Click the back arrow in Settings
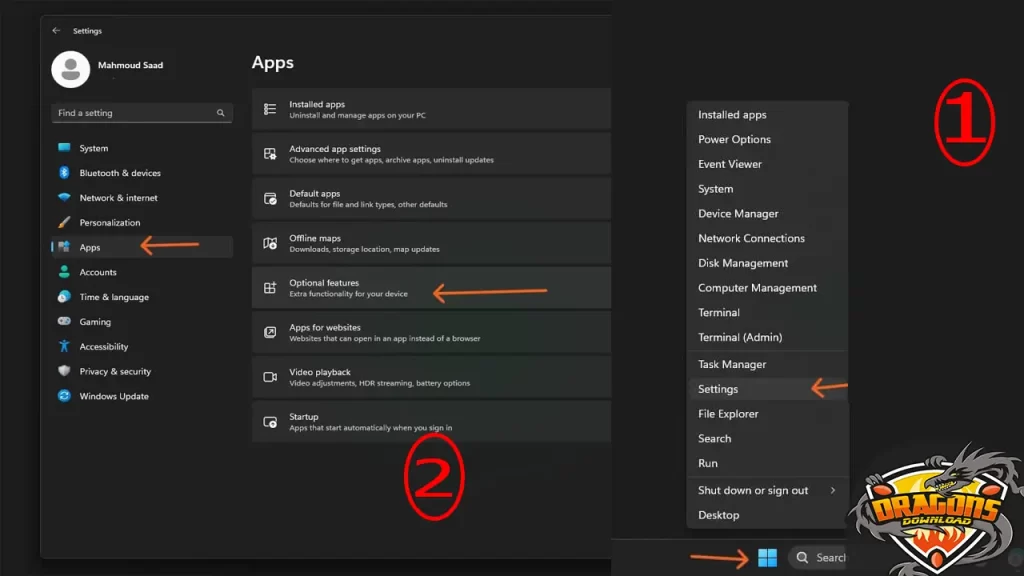This screenshot has width=1024, height=576. 57,31
